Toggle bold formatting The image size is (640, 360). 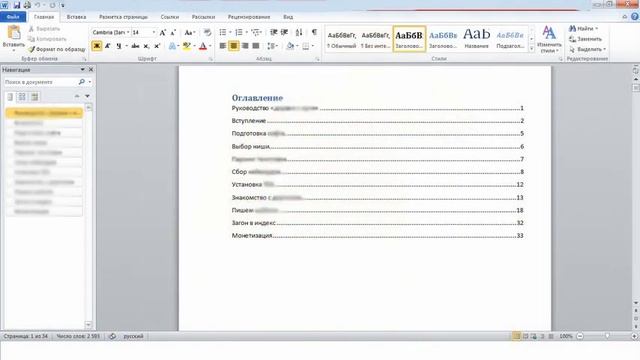[x=97, y=46]
